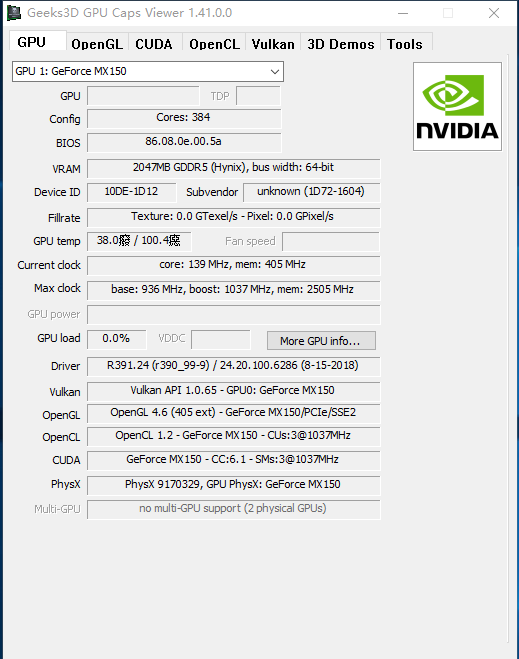Click the VRAM info field

[234, 168]
